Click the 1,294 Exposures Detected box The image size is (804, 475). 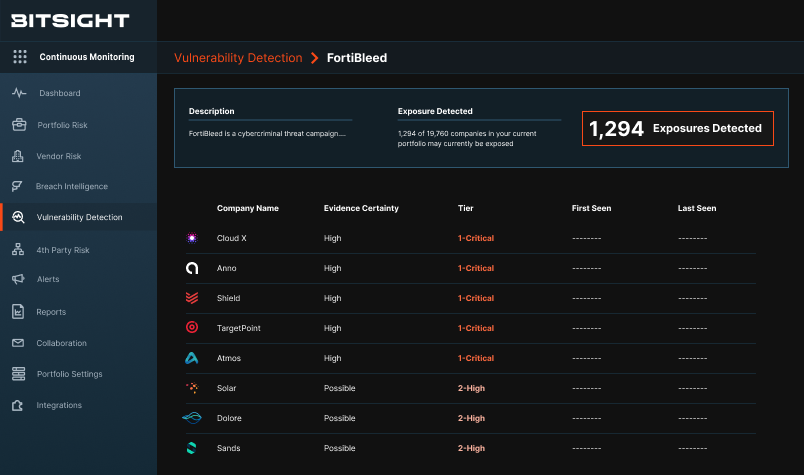point(677,128)
